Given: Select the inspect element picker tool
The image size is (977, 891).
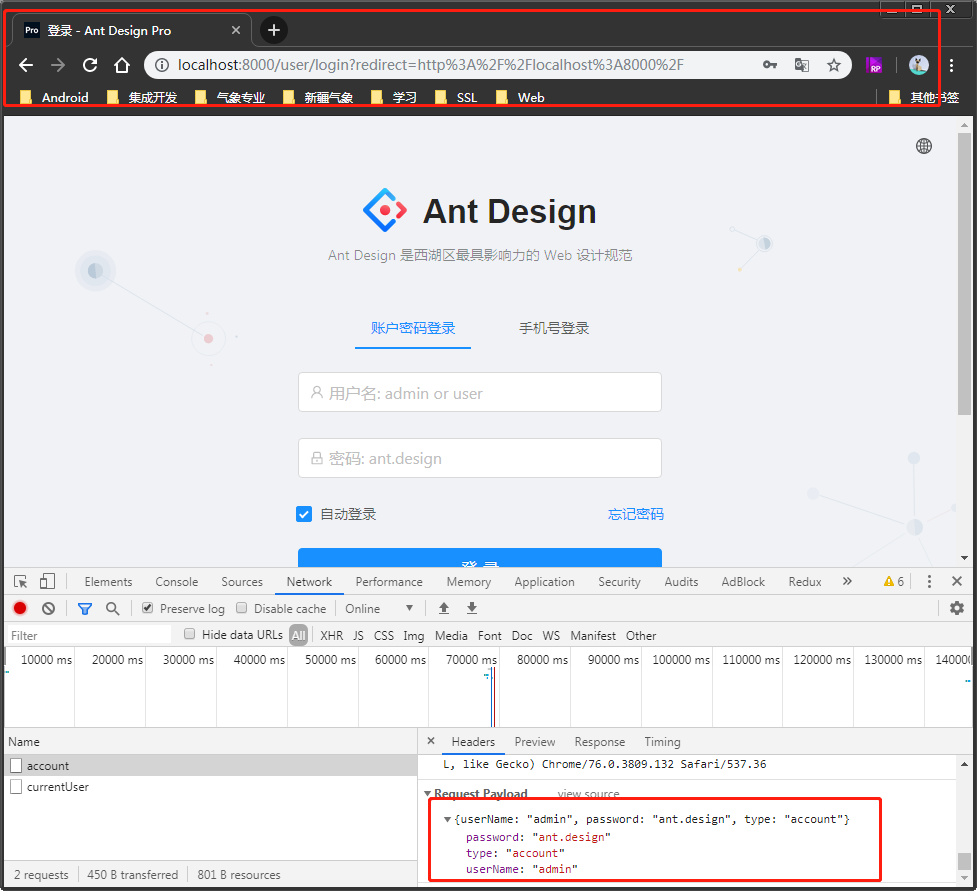Looking at the screenshot, I should (x=20, y=581).
